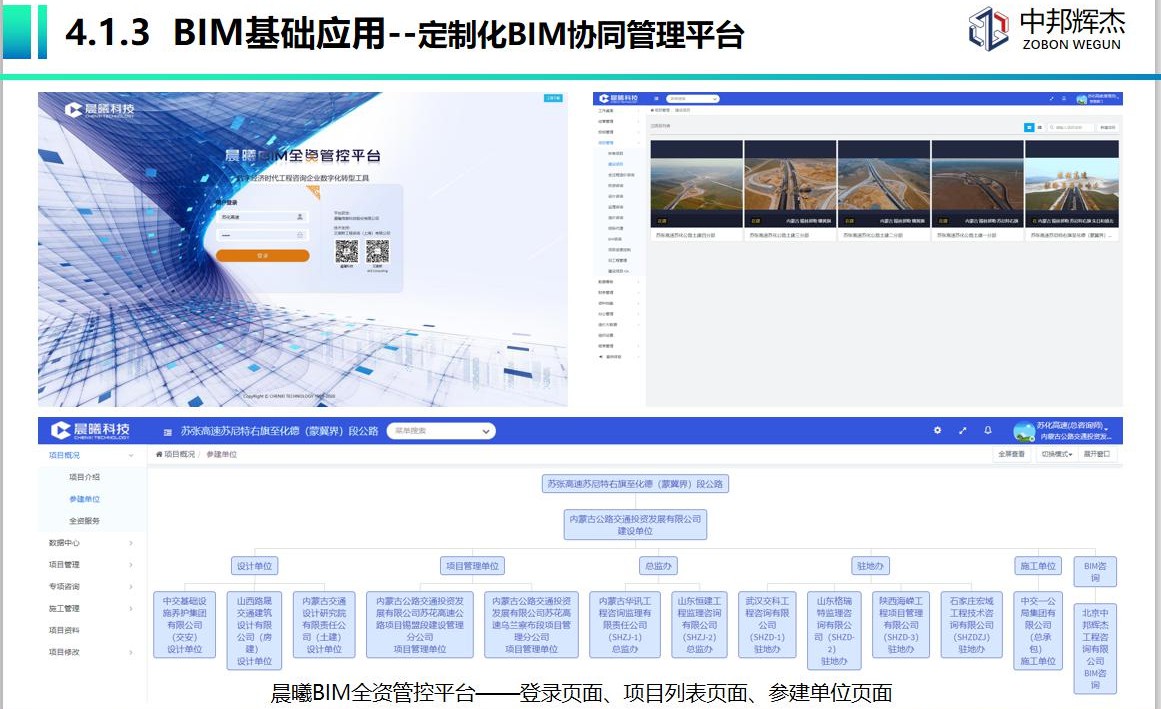Click 中交一公局集团 施工单位 node

[x=1037, y=631]
